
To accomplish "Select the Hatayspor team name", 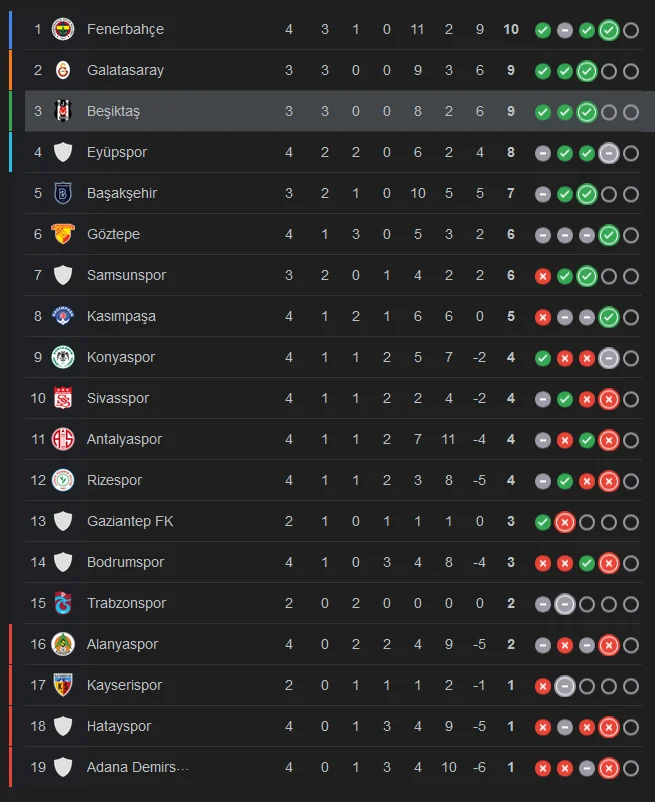I will click(119, 726).
